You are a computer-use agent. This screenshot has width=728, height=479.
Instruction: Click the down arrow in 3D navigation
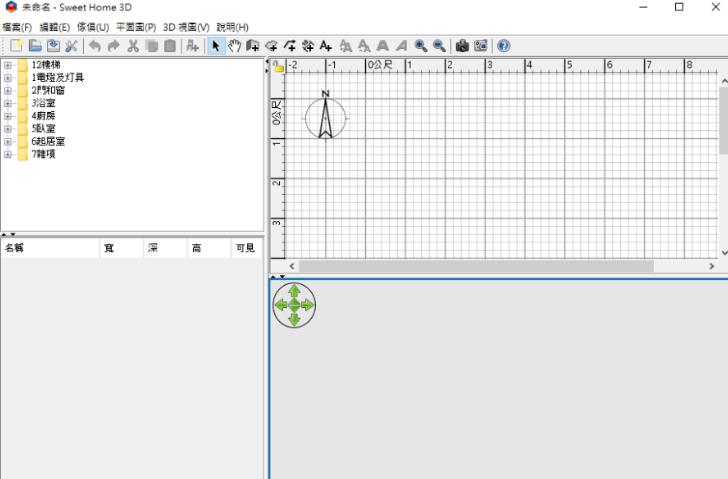pos(294,319)
